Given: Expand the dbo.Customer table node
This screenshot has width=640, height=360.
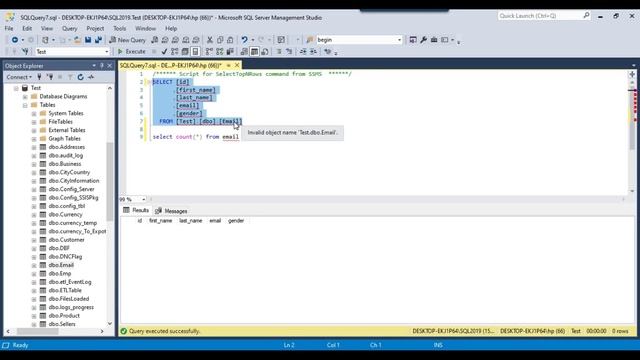Looking at the screenshot, I should click(34, 240).
